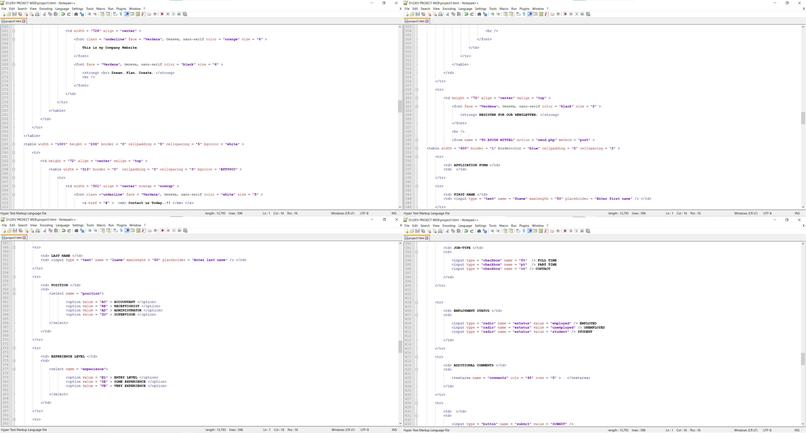This screenshot has height=433, width=806.
Task: Collapse fold marker beside newsletter table width 800 line
Action: [x=417, y=148]
